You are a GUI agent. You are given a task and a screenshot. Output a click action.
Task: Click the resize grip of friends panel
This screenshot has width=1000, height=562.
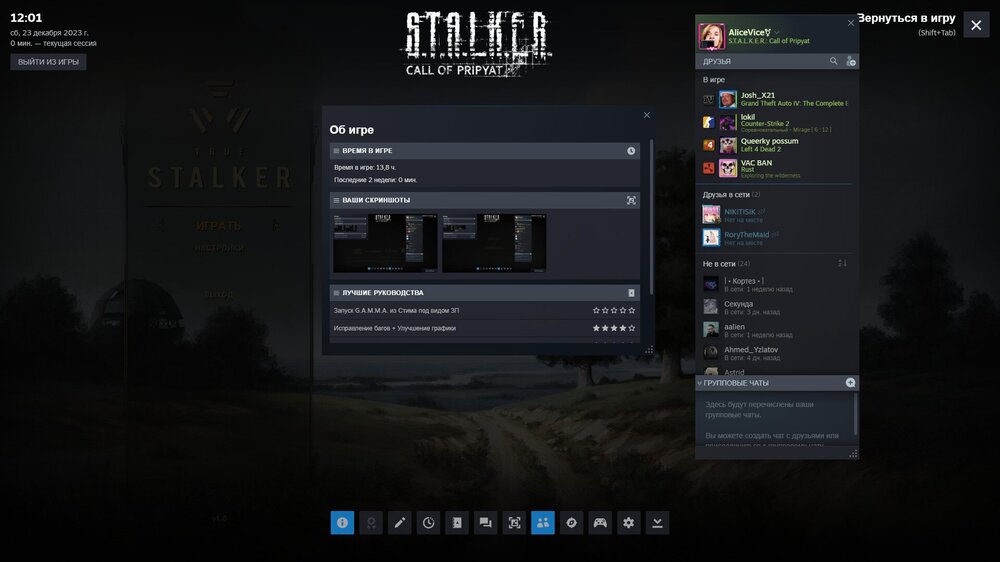[853, 454]
